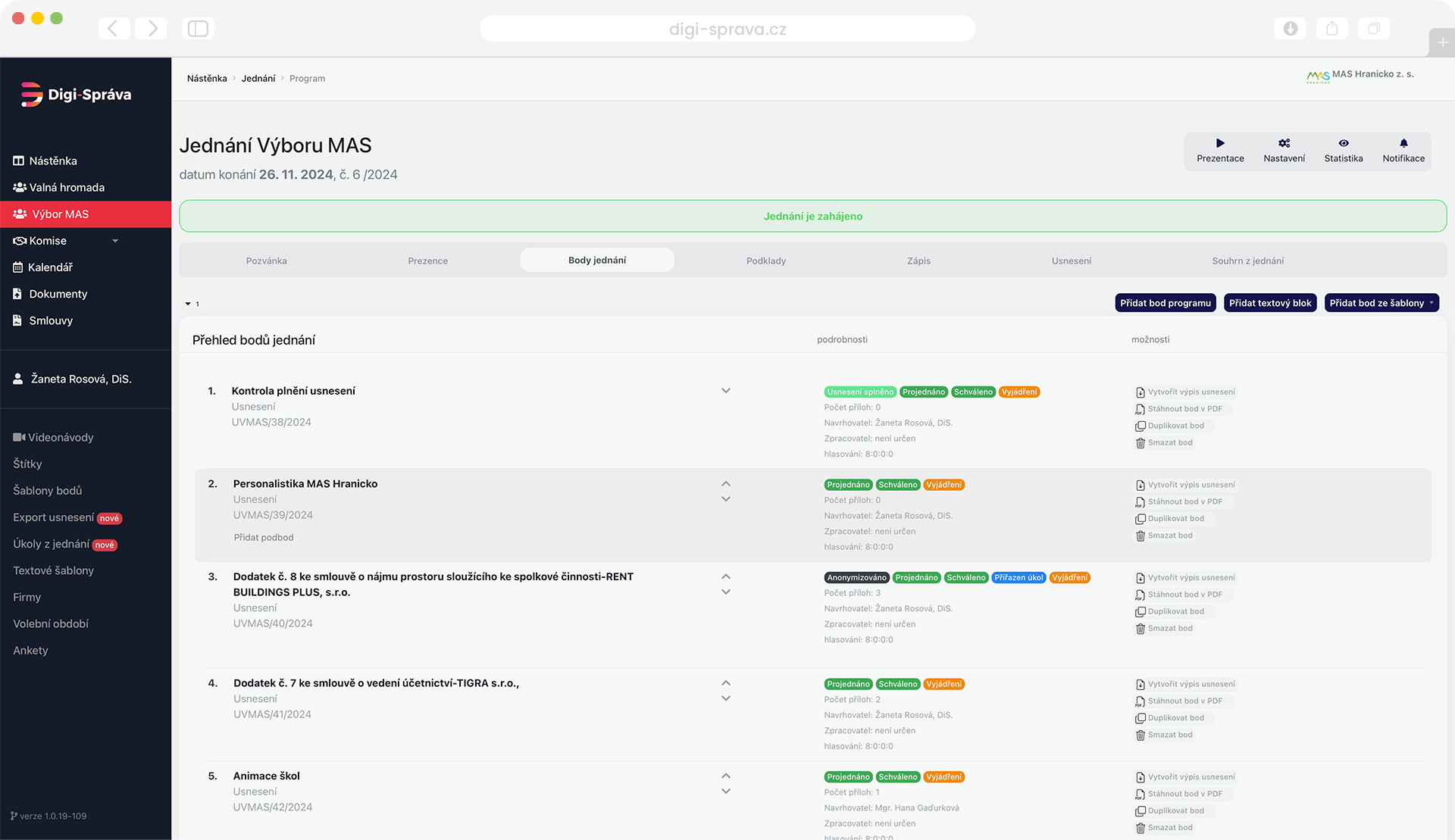1455x840 pixels.
Task: Click the Přidat podbod link
Action: tap(263, 538)
